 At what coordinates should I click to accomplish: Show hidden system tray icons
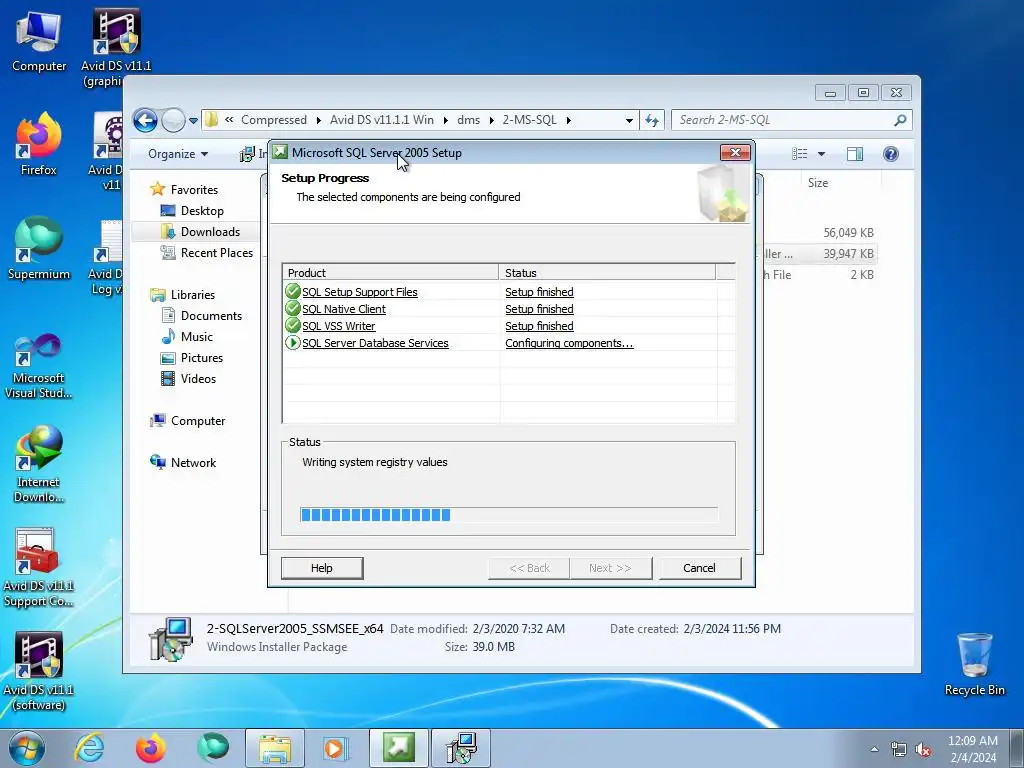pyautogui.click(x=874, y=749)
